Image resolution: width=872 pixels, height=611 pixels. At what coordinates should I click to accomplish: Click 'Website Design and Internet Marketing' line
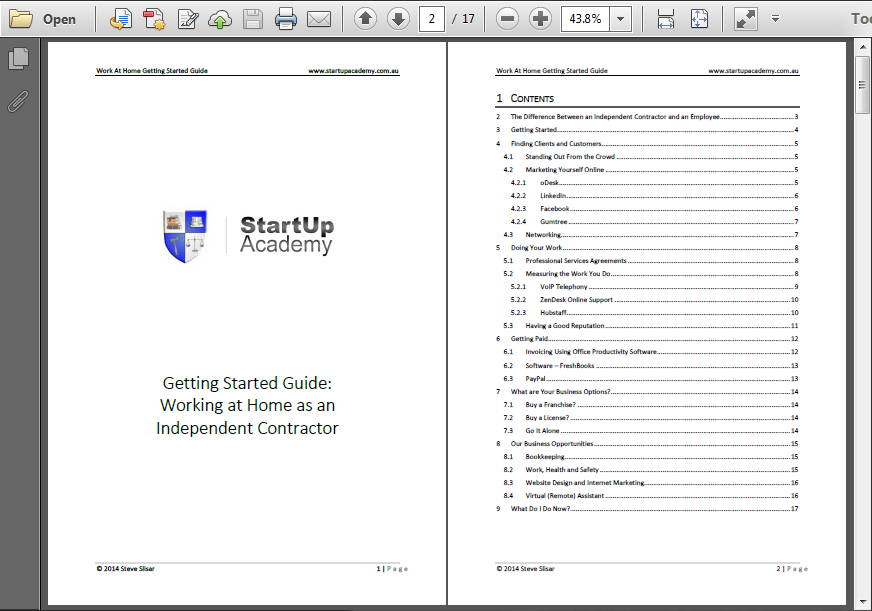coord(651,483)
